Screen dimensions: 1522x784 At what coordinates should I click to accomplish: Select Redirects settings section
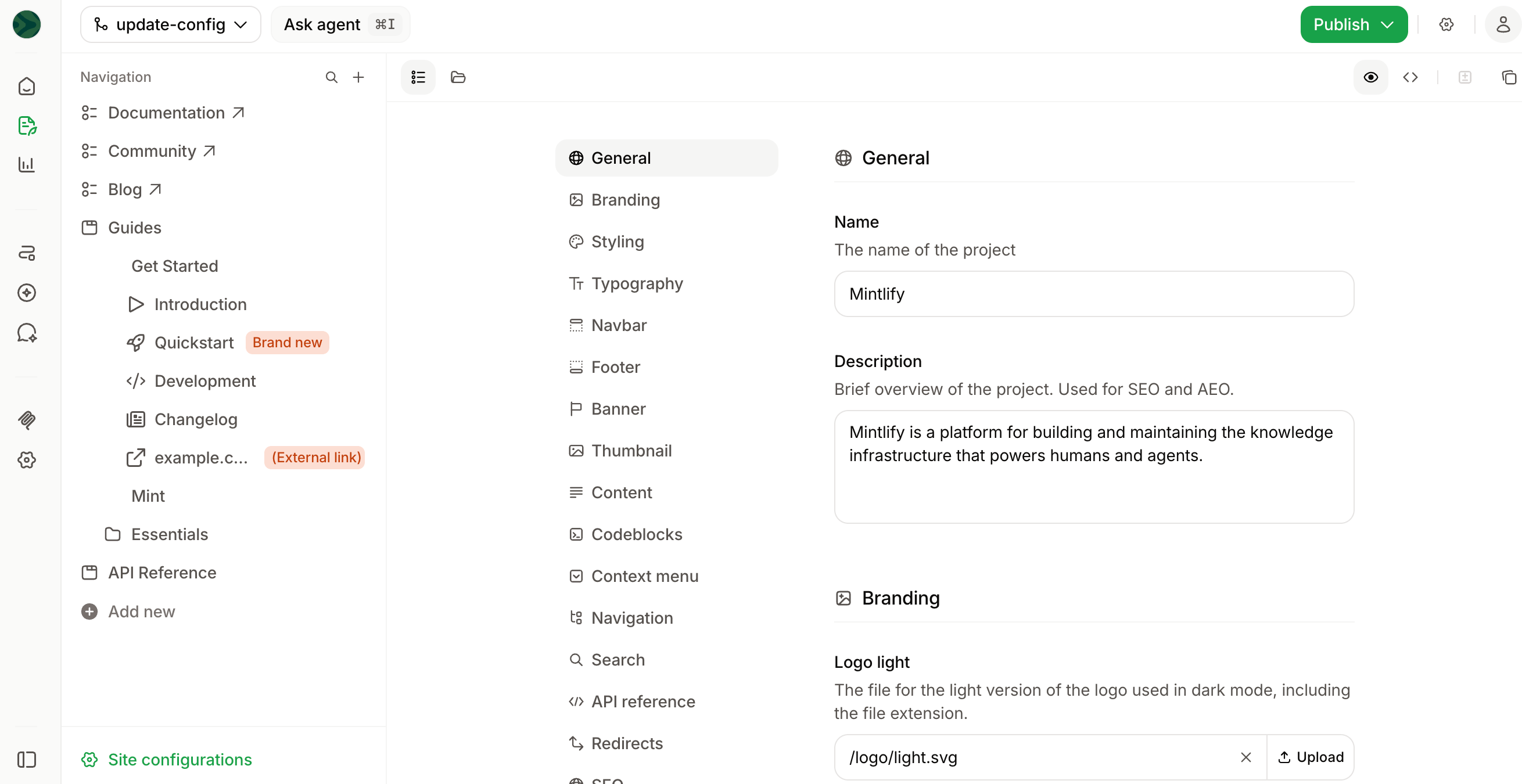coord(666,743)
